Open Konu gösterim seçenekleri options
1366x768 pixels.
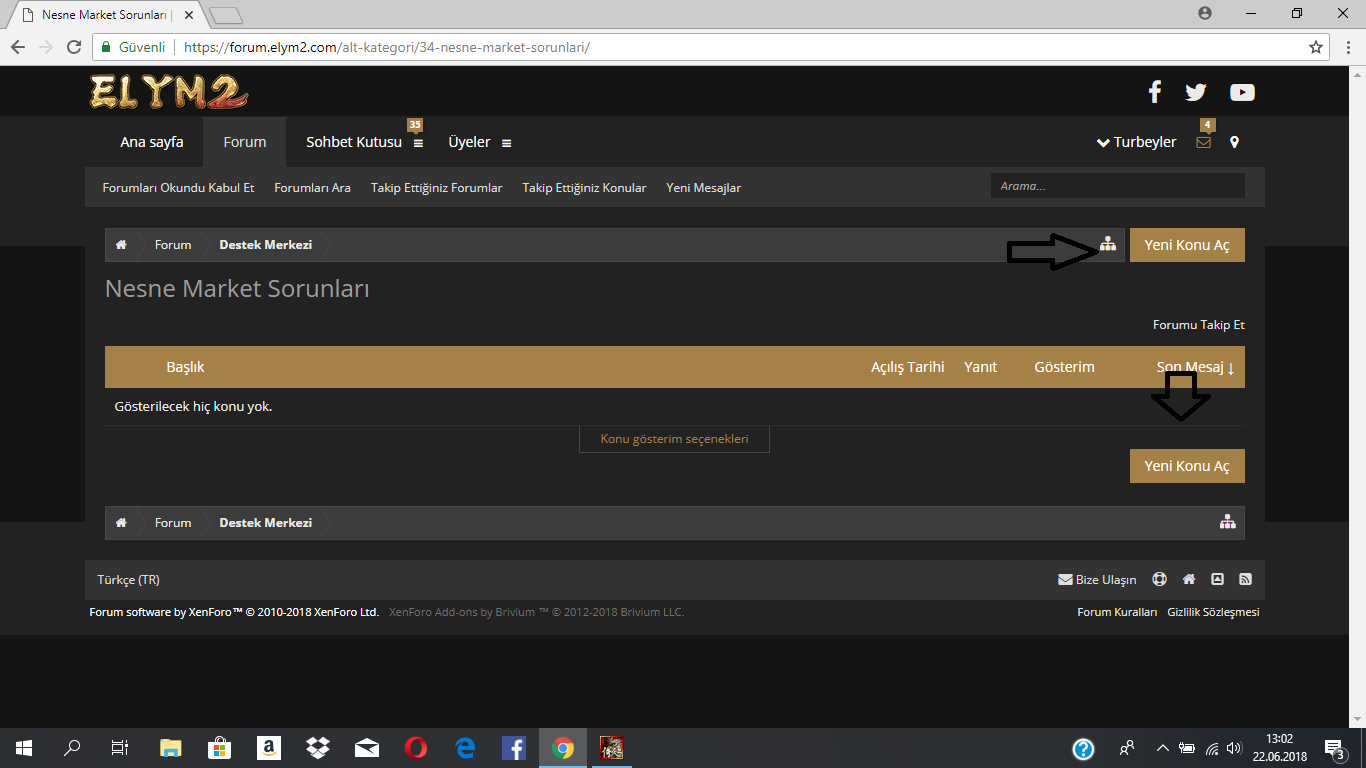[674, 439]
